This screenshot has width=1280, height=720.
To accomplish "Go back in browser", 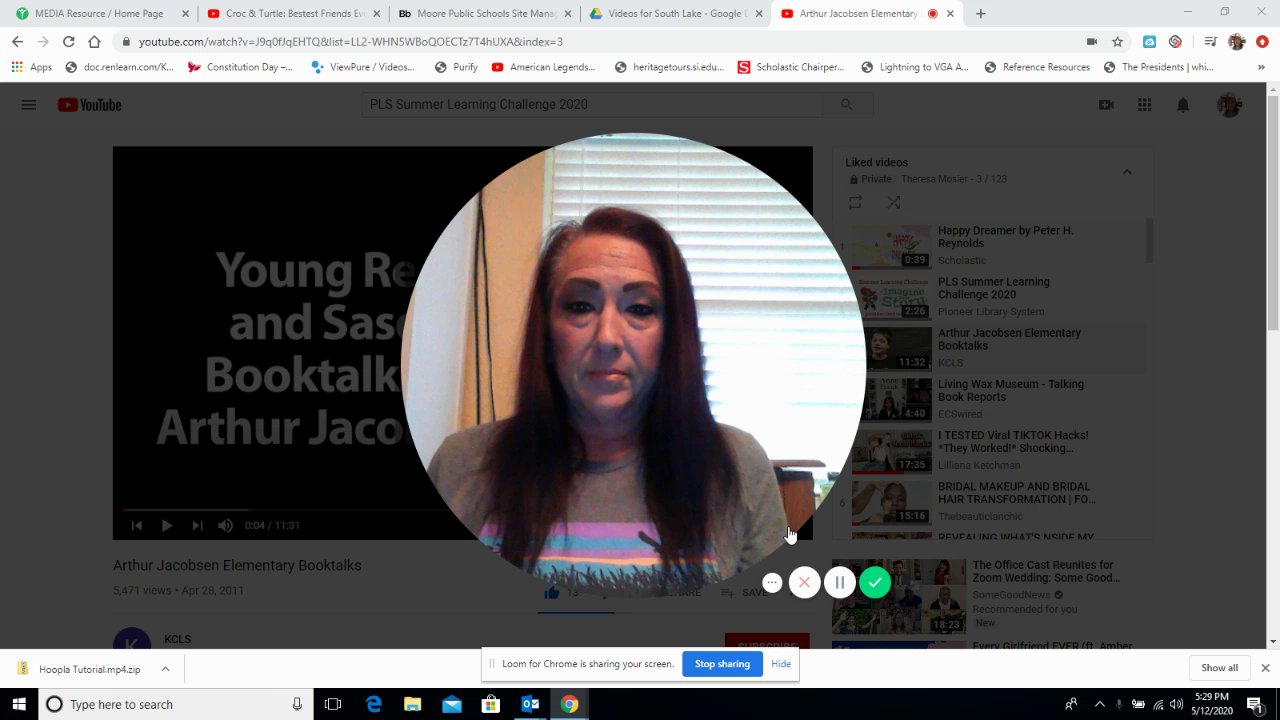I will [x=17, y=42].
